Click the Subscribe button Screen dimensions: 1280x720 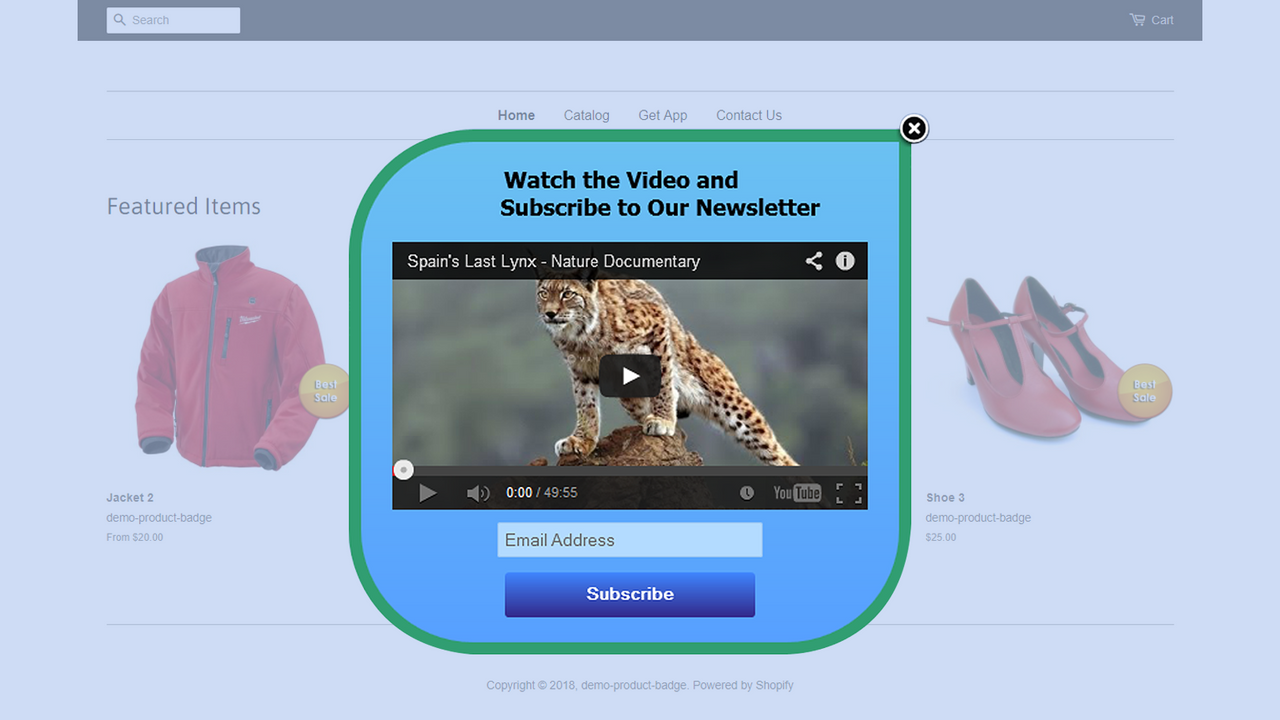(x=630, y=594)
